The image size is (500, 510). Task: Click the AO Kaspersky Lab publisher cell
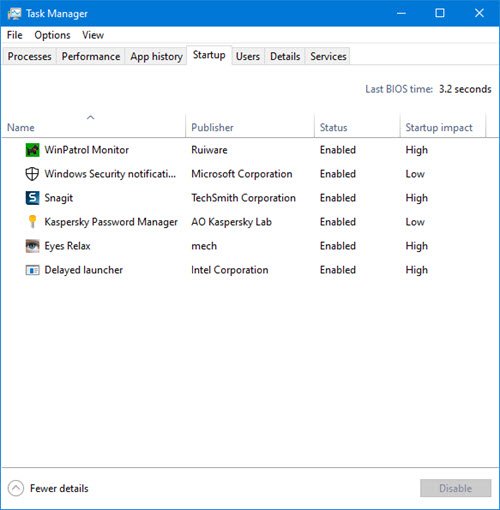click(231, 222)
